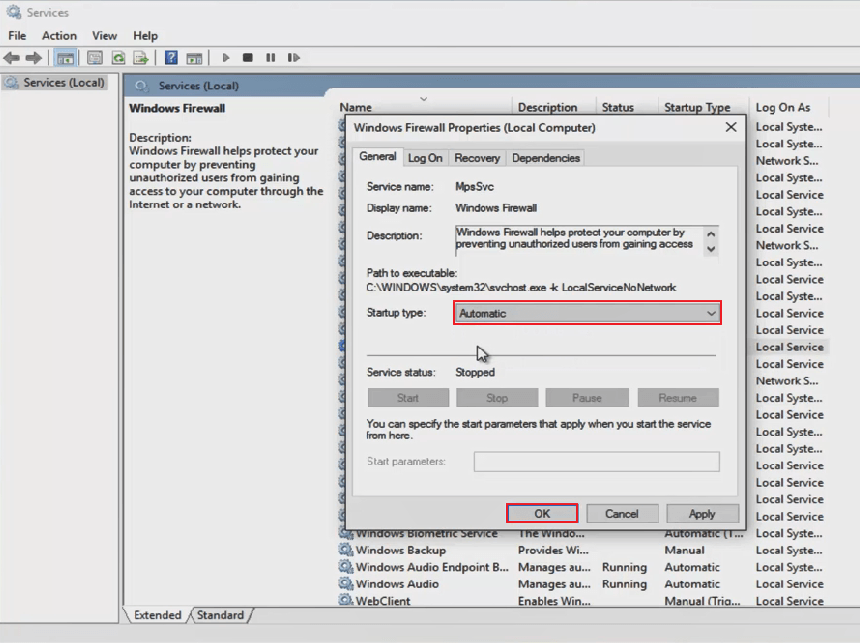The width and height of the screenshot is (860, 643).
Task: Click the Back arrow in the toolbar
Action: (x=12, y=58)
